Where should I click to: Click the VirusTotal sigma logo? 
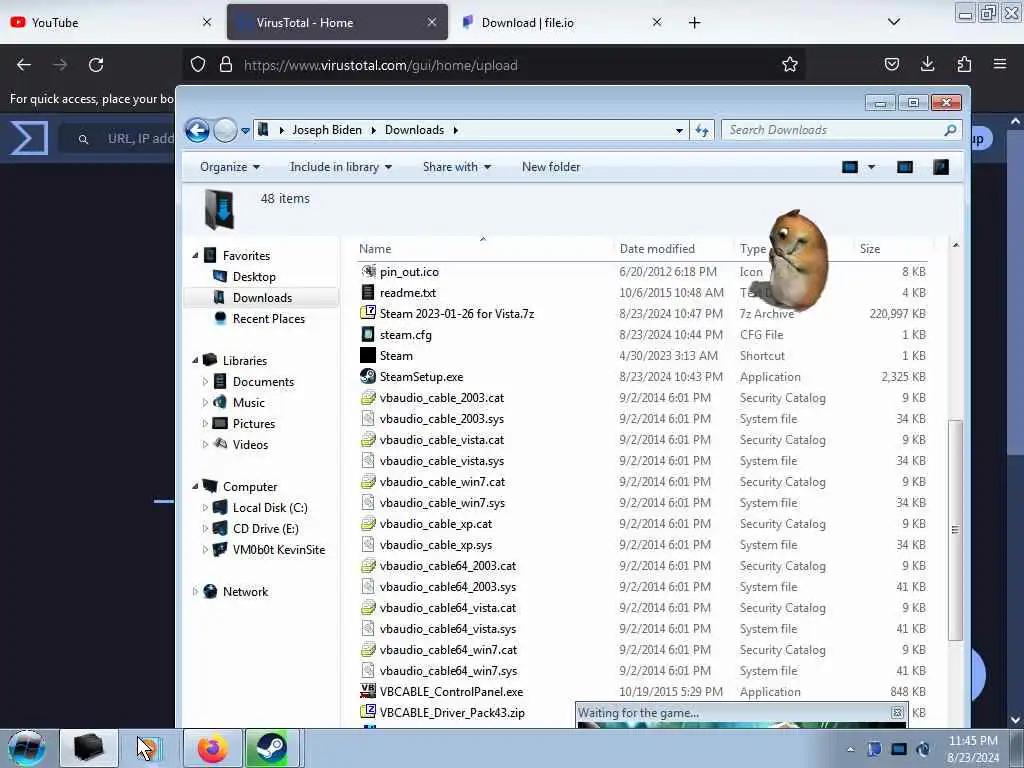[x=29, y=138]
